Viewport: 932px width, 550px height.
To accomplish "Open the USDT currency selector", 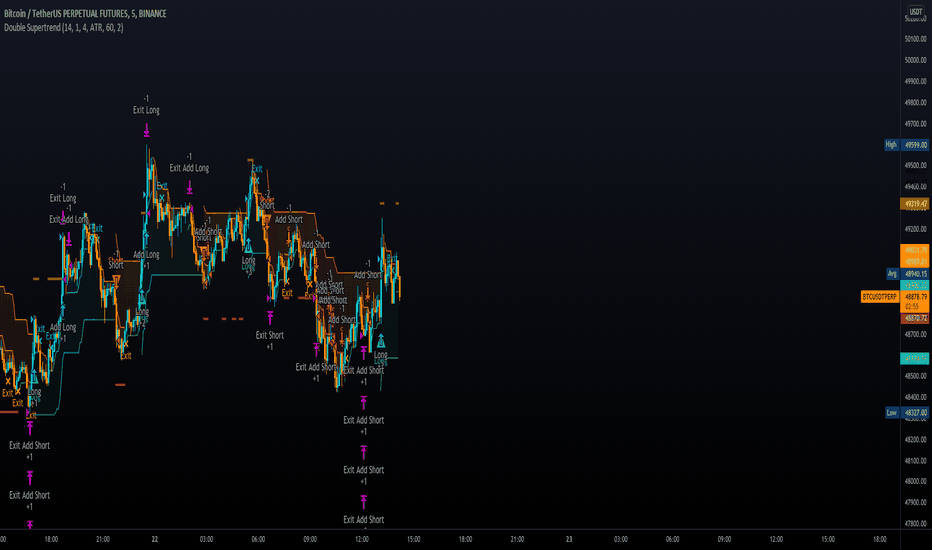I will (x=915, y=11).
